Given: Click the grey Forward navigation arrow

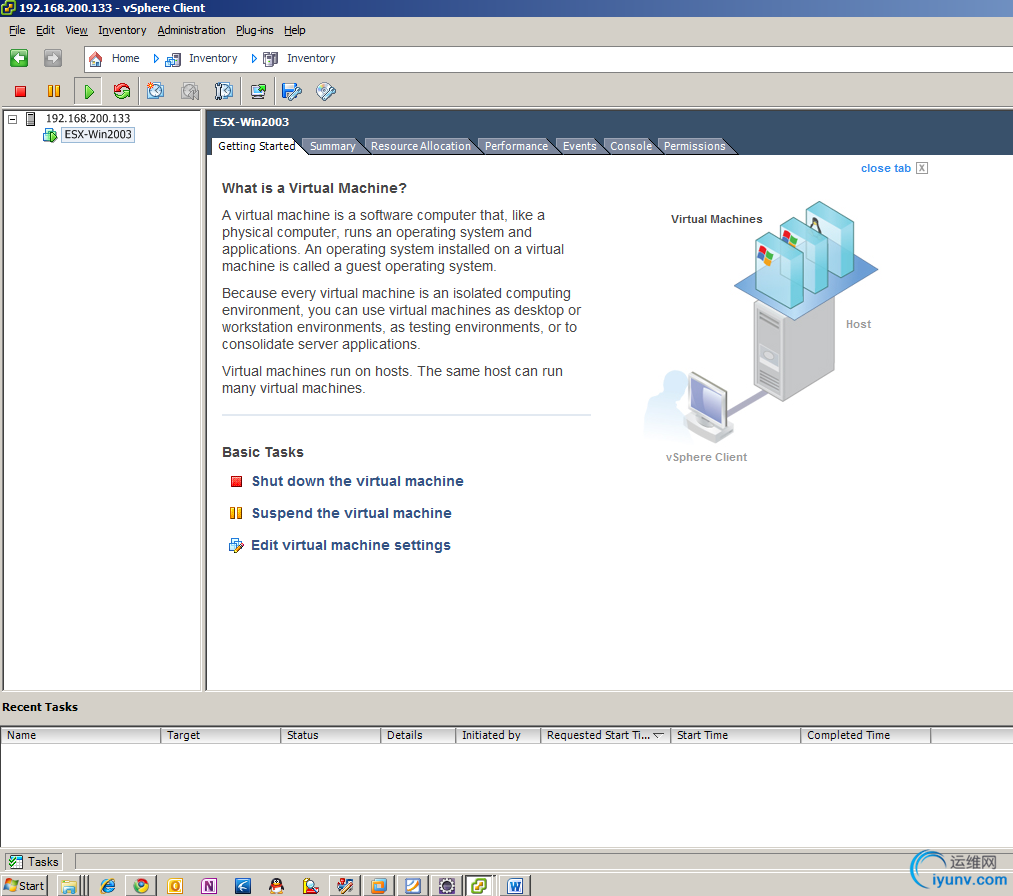Looking at the screenshot, I should click(x=52, y=58).
